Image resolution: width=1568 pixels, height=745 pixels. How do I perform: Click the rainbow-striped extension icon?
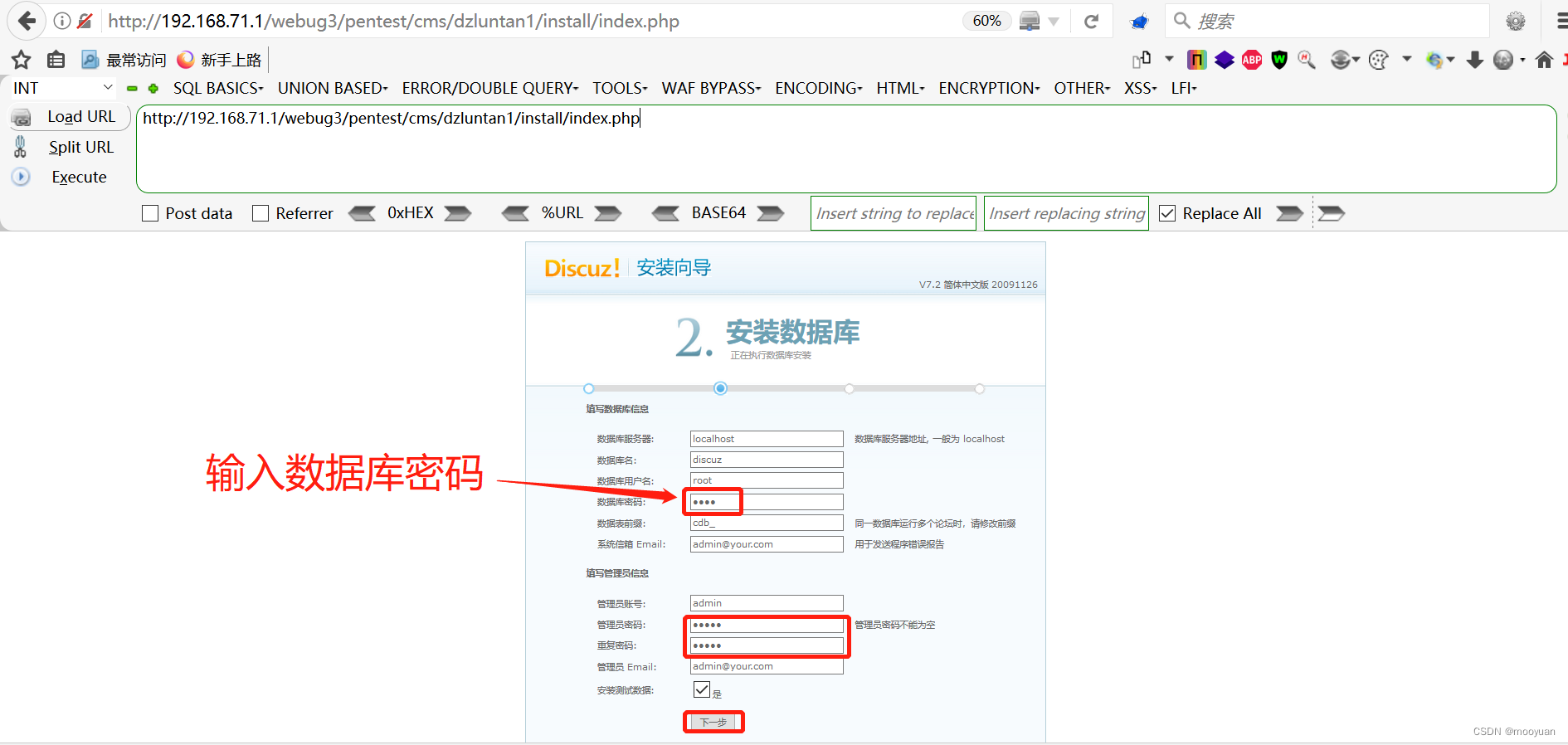[x=1197, y=60]
